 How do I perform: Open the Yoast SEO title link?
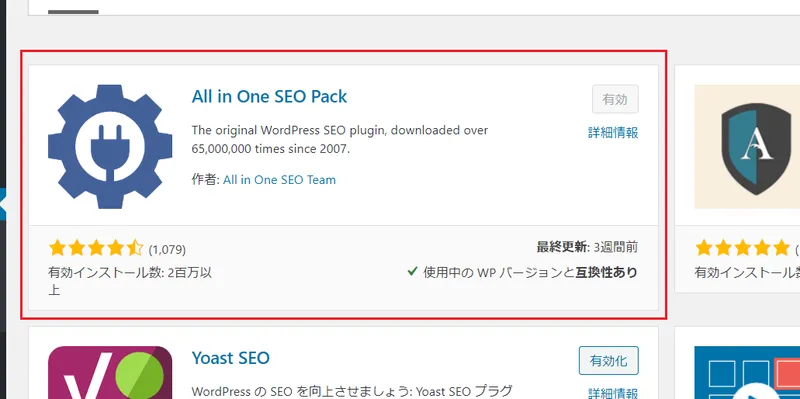click(231, 358)
